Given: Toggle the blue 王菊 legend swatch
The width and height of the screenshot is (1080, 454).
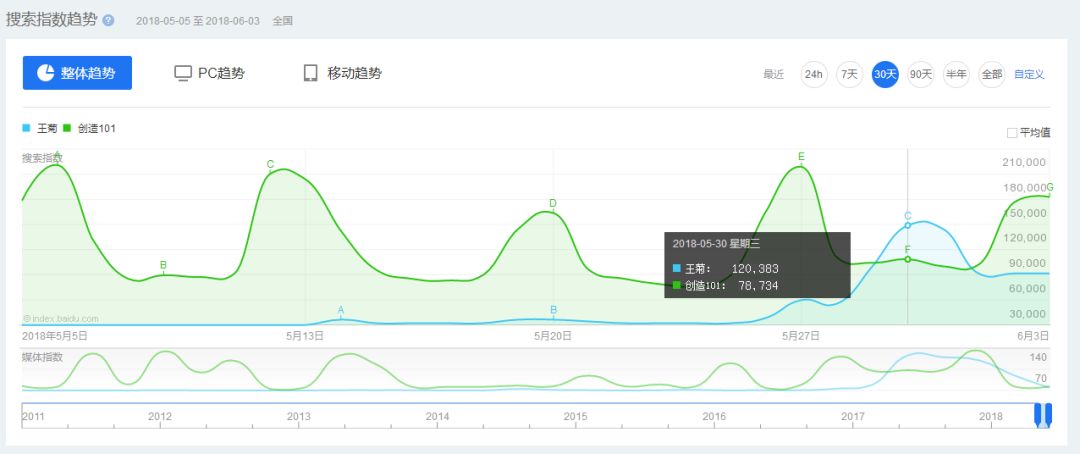Looking at the screenshot, I should tap(26, 128).
